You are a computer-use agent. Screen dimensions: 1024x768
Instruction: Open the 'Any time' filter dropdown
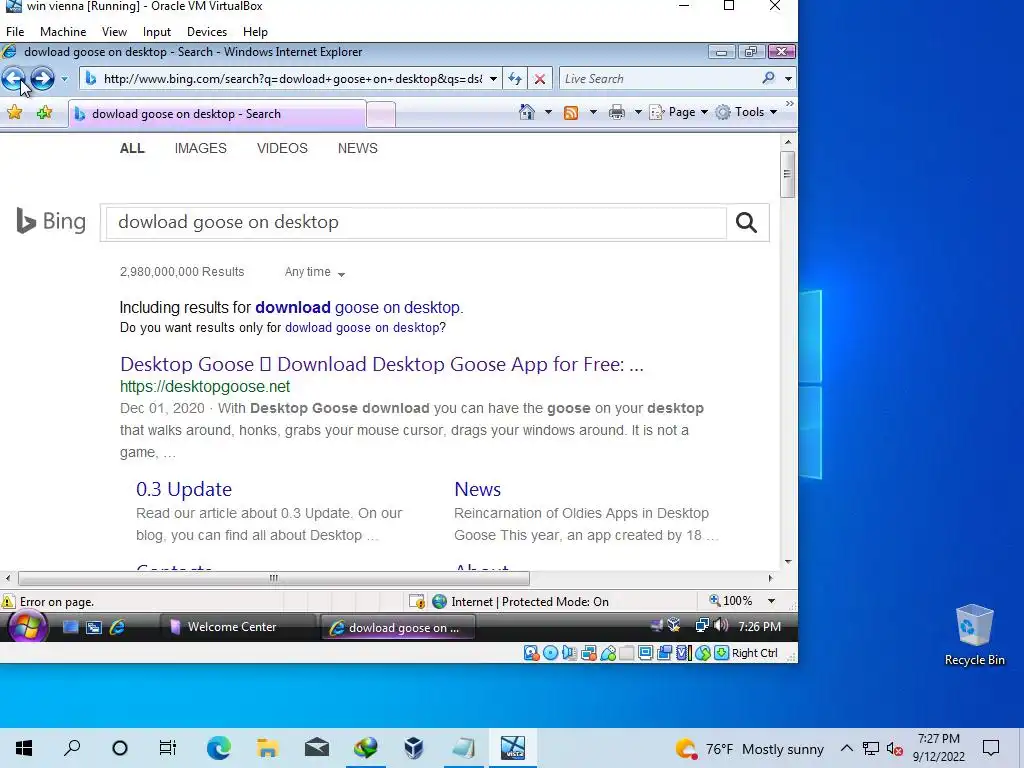pos(315,272)
